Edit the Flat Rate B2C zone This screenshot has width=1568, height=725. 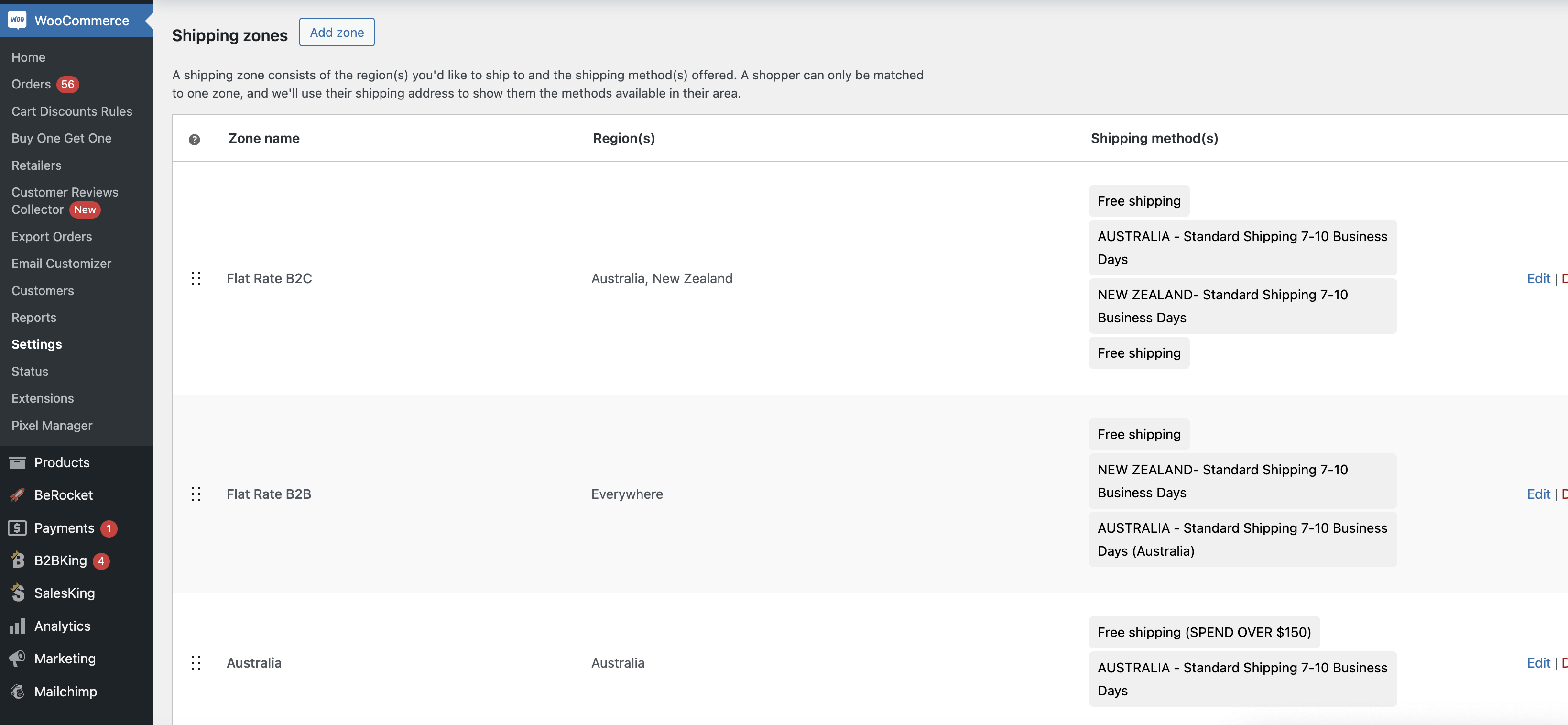[1538, 278]
